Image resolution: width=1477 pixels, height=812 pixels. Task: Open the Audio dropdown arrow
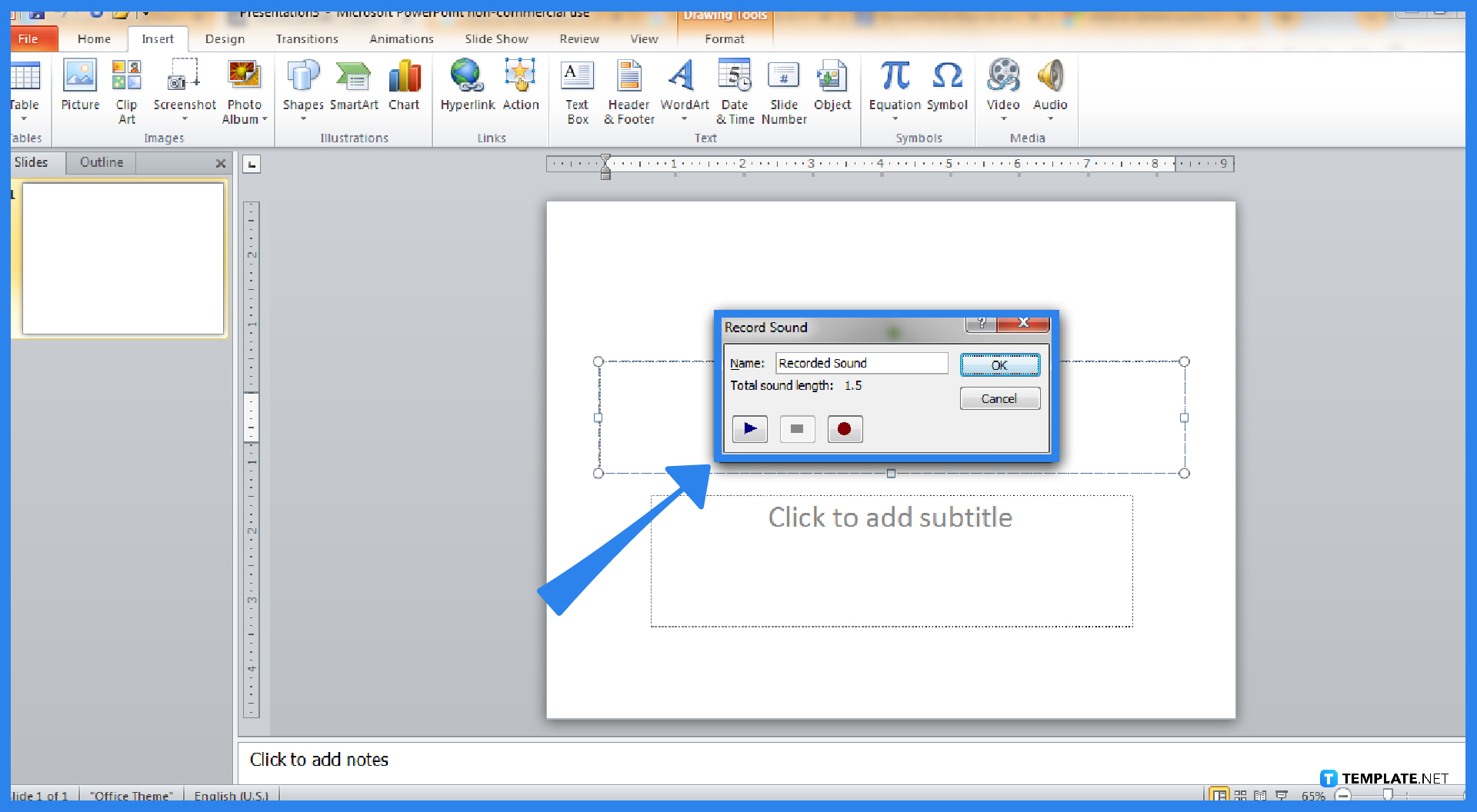(x=1051, y=119)
